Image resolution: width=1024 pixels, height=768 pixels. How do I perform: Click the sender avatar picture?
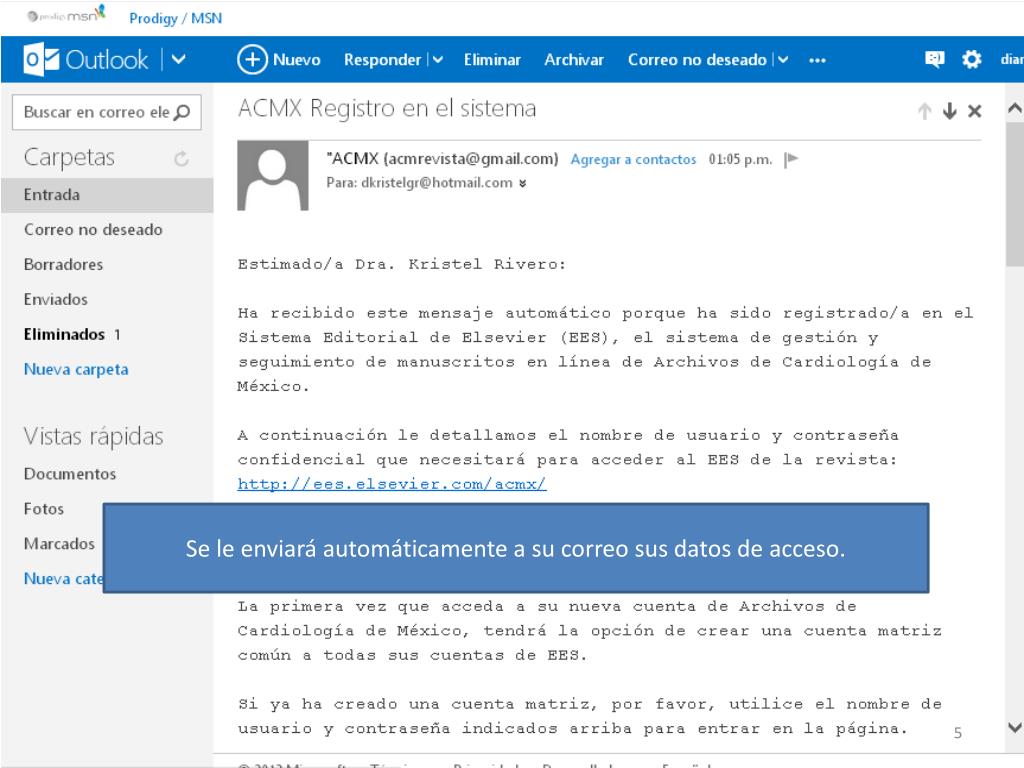272,175
